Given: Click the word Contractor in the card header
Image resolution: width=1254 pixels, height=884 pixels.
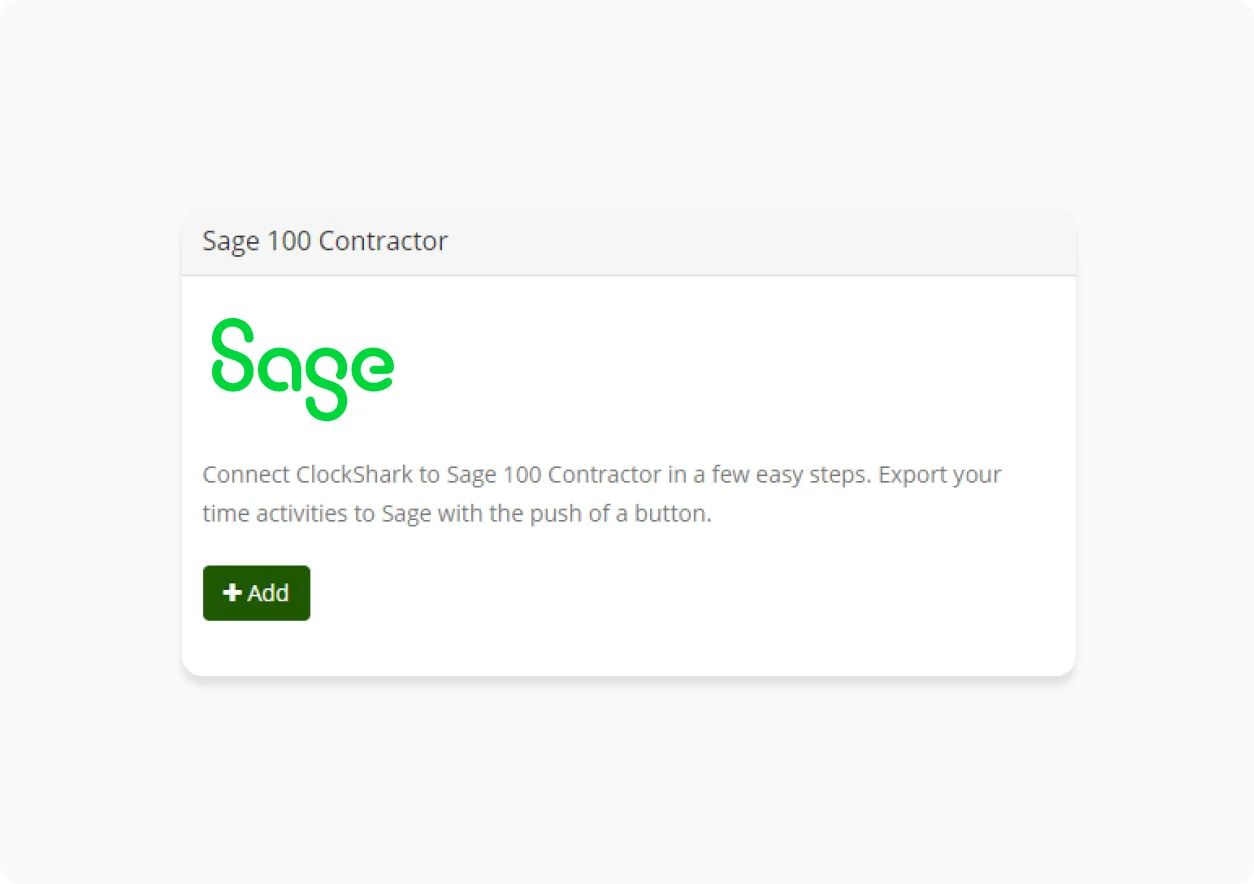Looking at the screenshot, I should 384,241.
